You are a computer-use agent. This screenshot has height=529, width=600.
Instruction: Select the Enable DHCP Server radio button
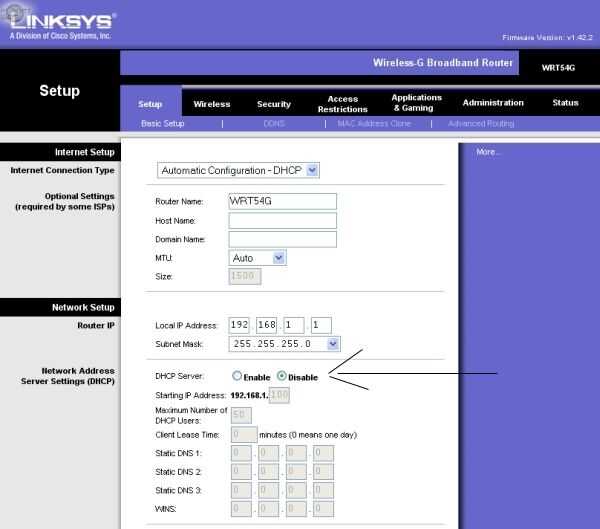click(237, 376)
